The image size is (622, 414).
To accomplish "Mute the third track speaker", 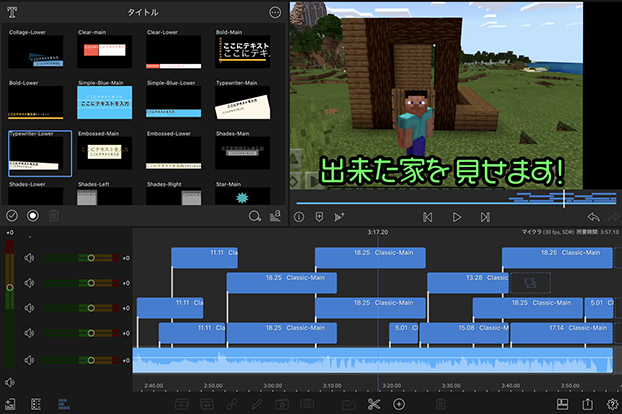I will click(x=29, y=308).
